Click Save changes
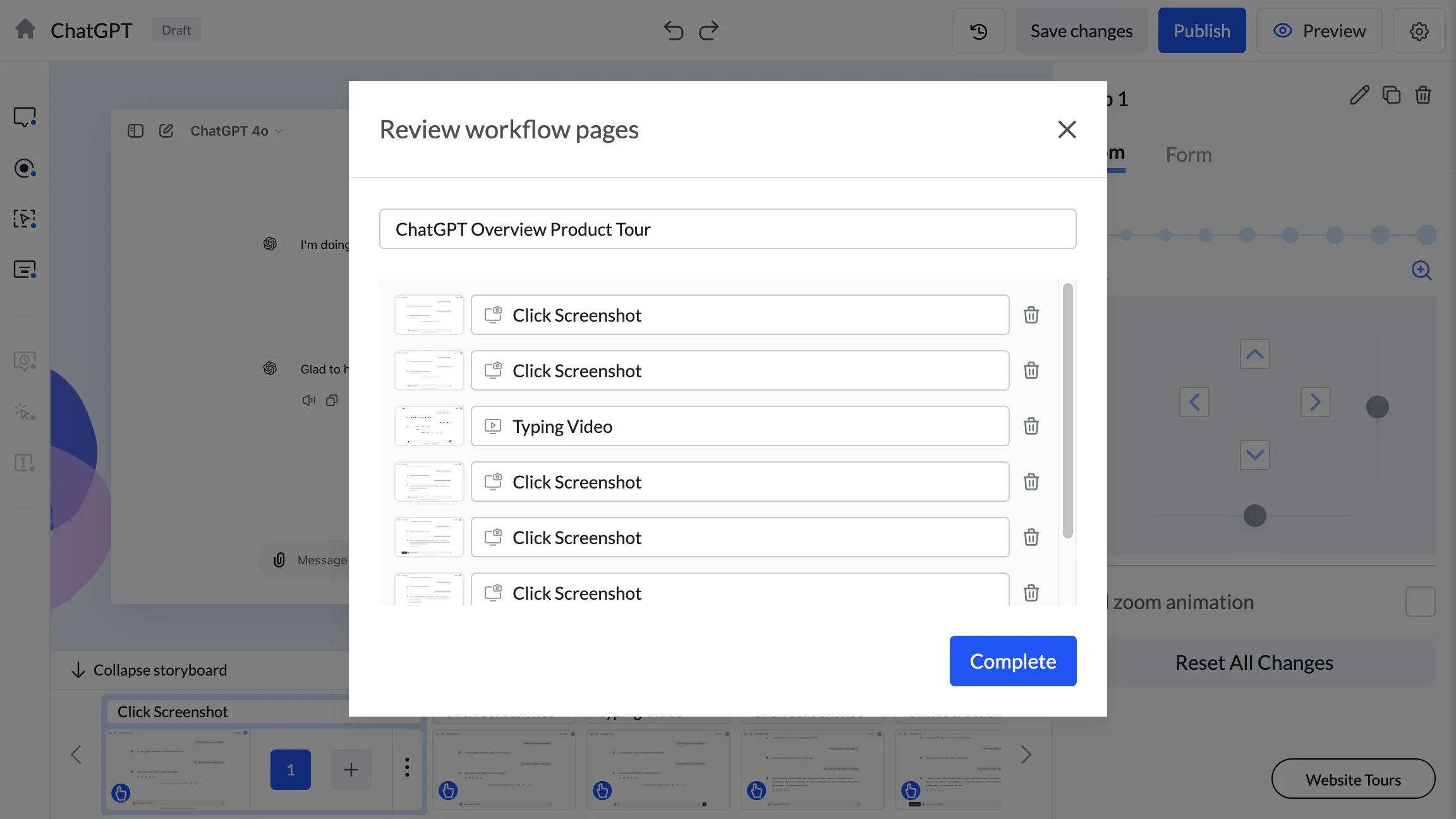The height and width of the screenshot is (819, 1456). (x=1082, y=30)
